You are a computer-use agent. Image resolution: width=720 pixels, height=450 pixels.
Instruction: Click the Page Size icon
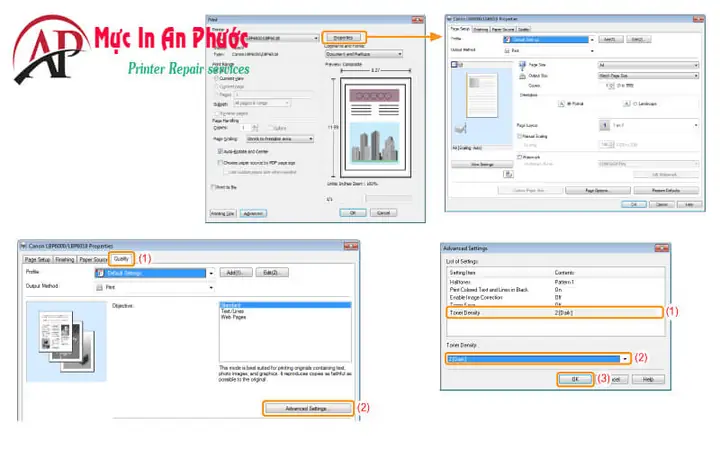click(x=522, y=65)
